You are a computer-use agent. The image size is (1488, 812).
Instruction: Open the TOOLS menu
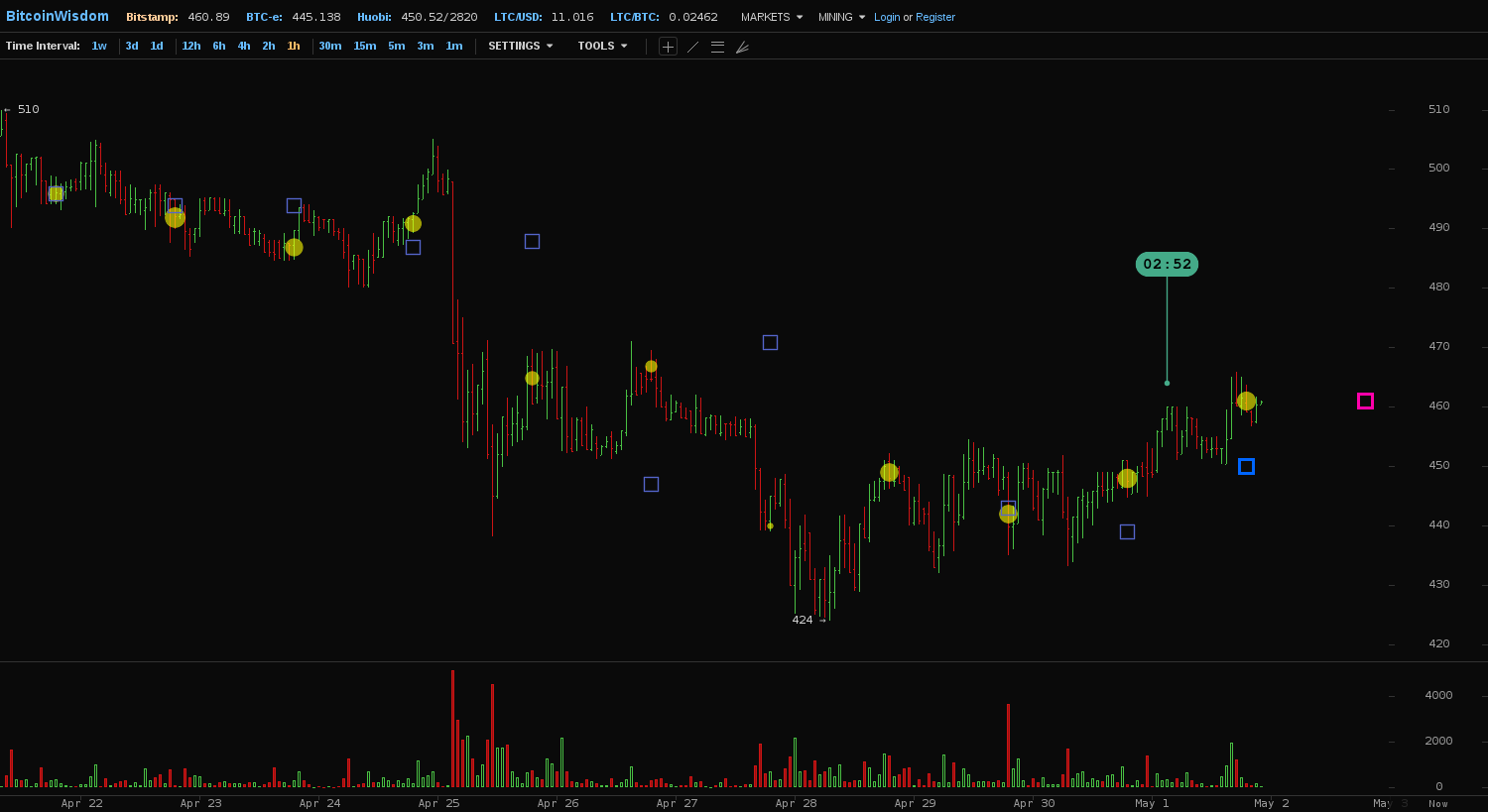[x=602, y=47]
